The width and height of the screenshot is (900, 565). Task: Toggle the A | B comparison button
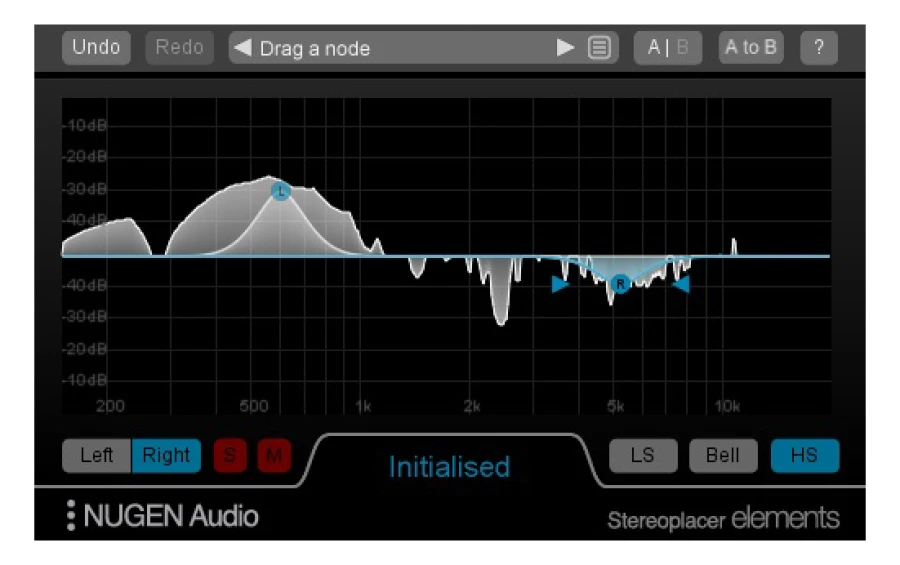[x=668, y=47]
